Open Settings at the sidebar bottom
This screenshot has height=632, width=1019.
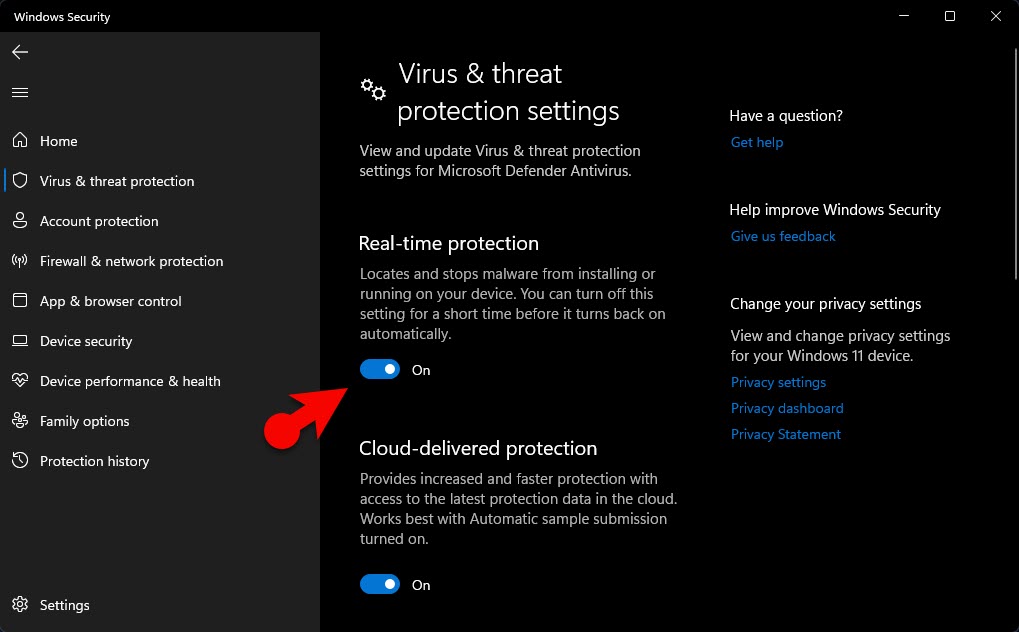64,605
